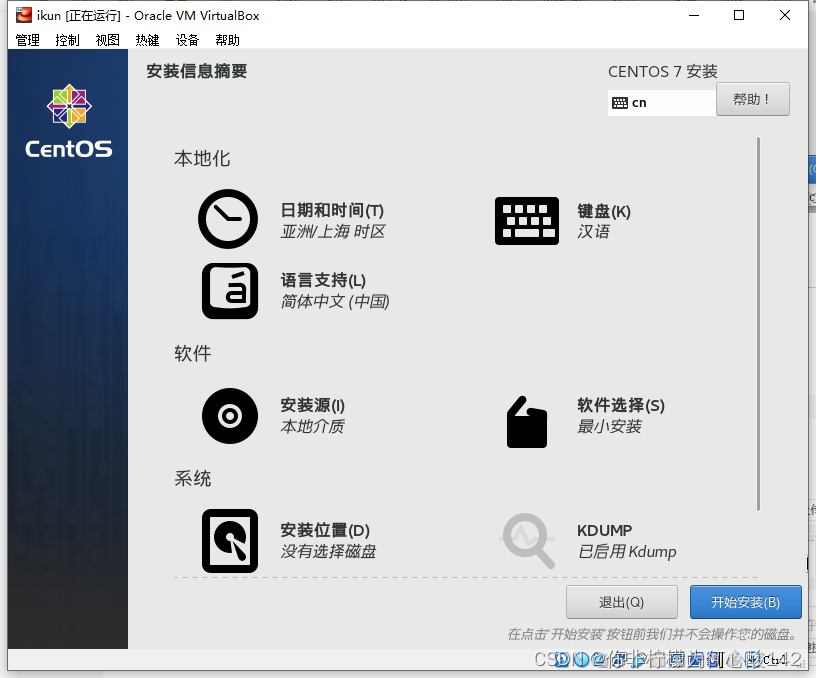The image size is (816, 678).
Task: Open the 热键 menu
Action: 147,40
